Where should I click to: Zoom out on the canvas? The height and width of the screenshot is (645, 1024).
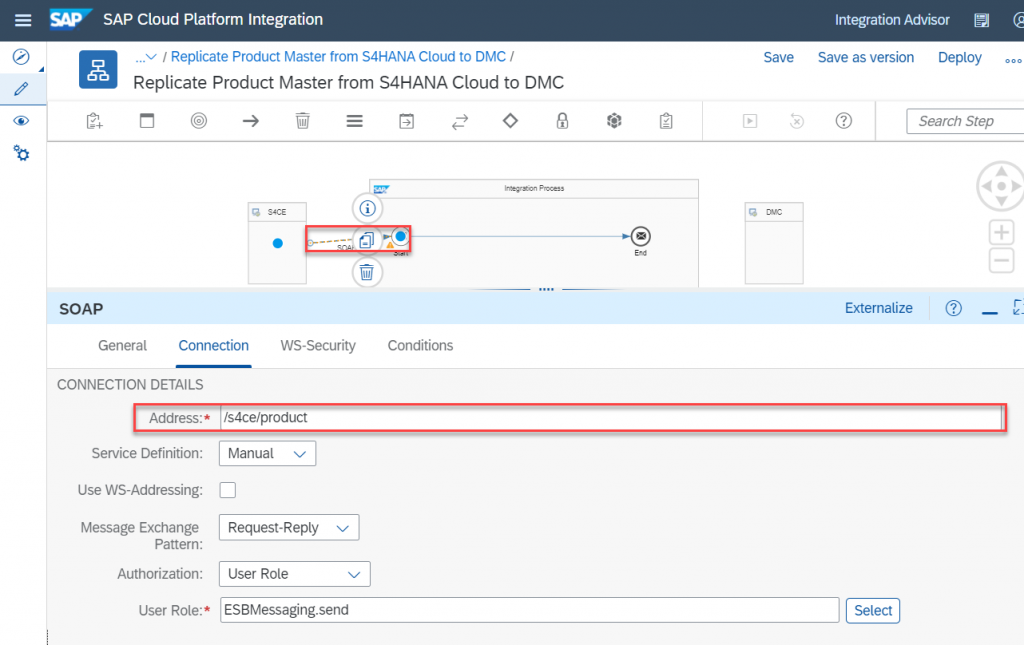(1001, 260)
